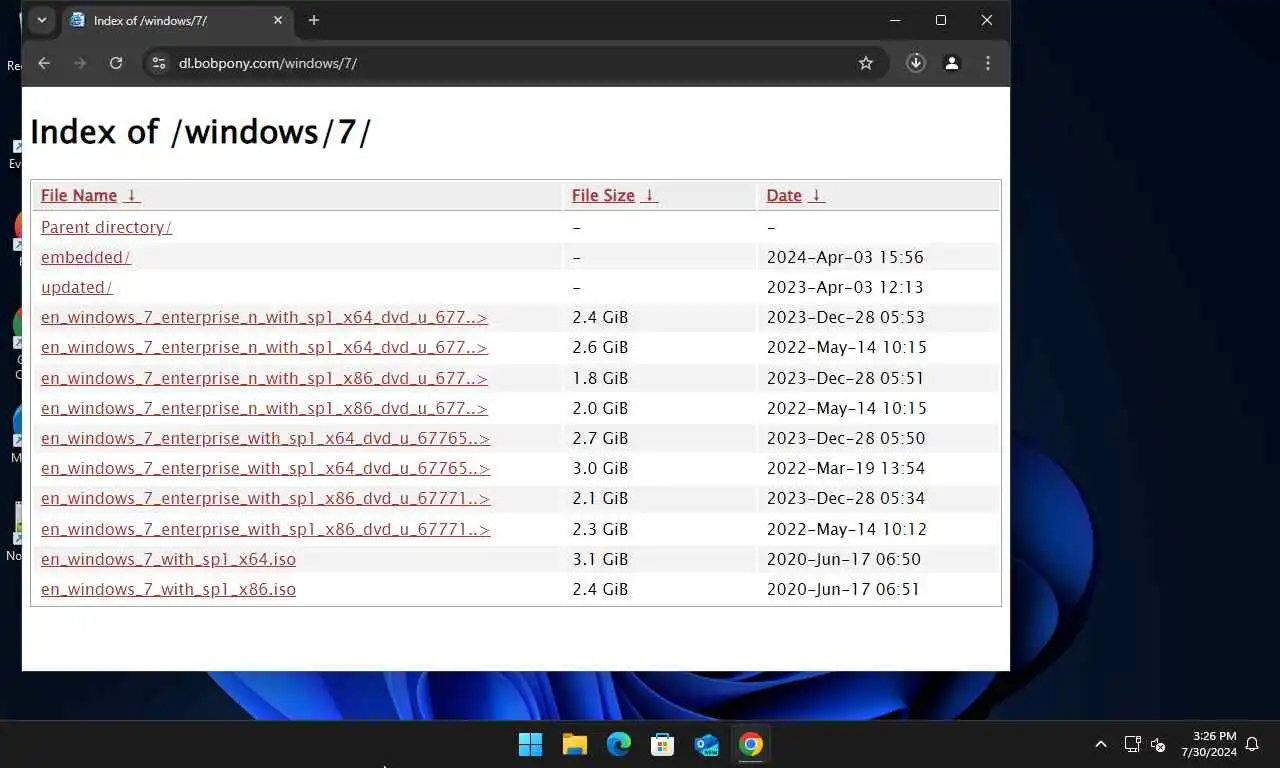Sort by the File Size header link
This screenshot has height=768, width=1280.
(x=603, y=195)
